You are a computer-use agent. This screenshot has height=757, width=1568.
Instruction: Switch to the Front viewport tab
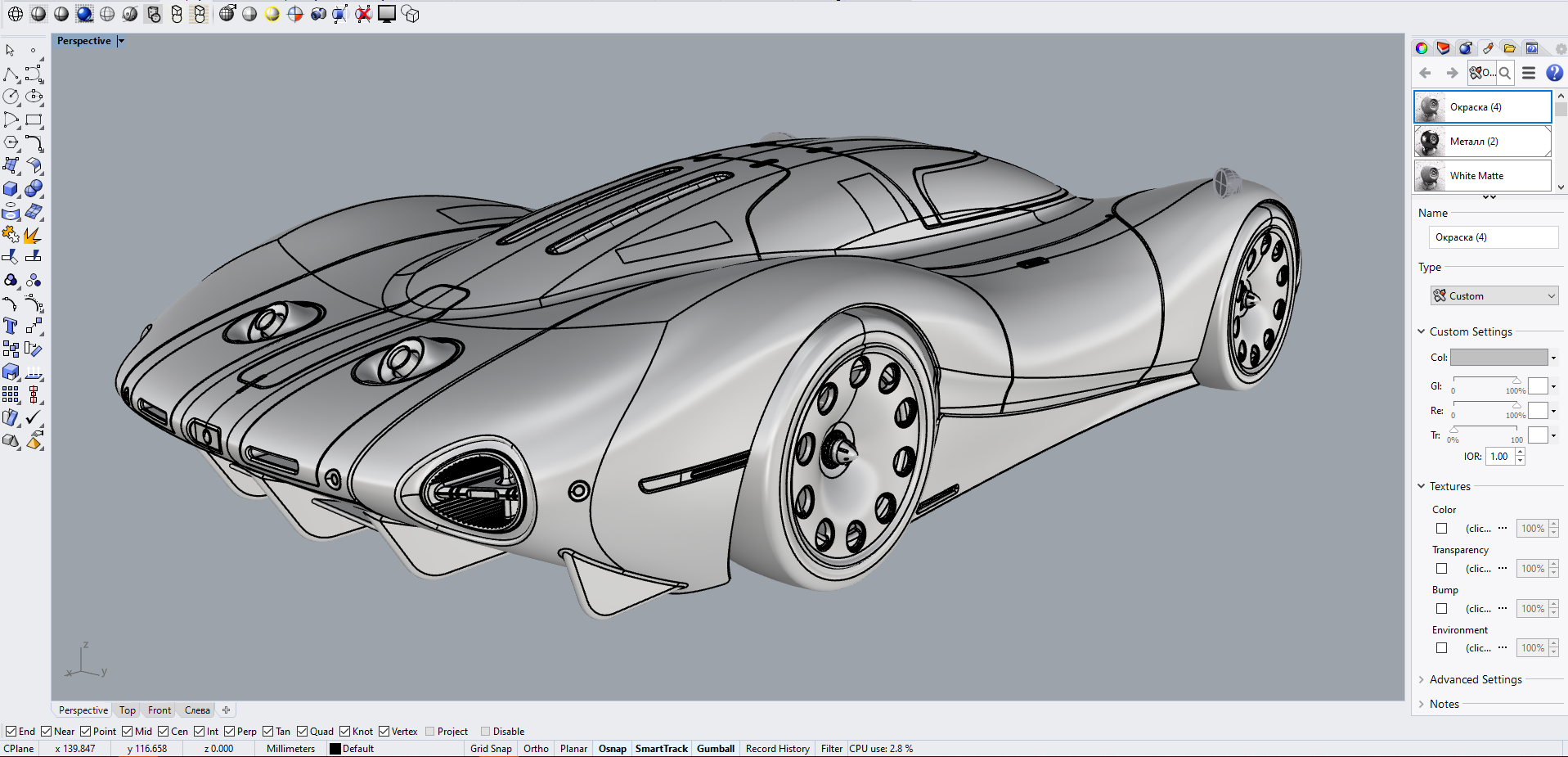coord(159,710)
